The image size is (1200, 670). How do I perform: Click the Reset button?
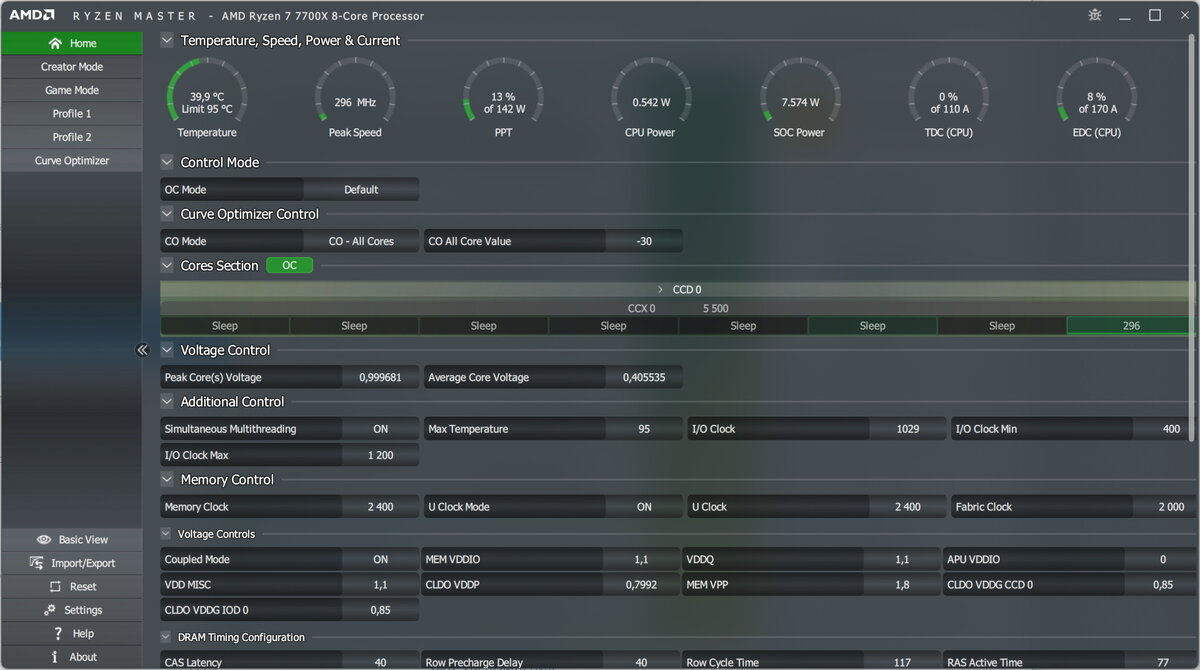(x=72, y=586)
